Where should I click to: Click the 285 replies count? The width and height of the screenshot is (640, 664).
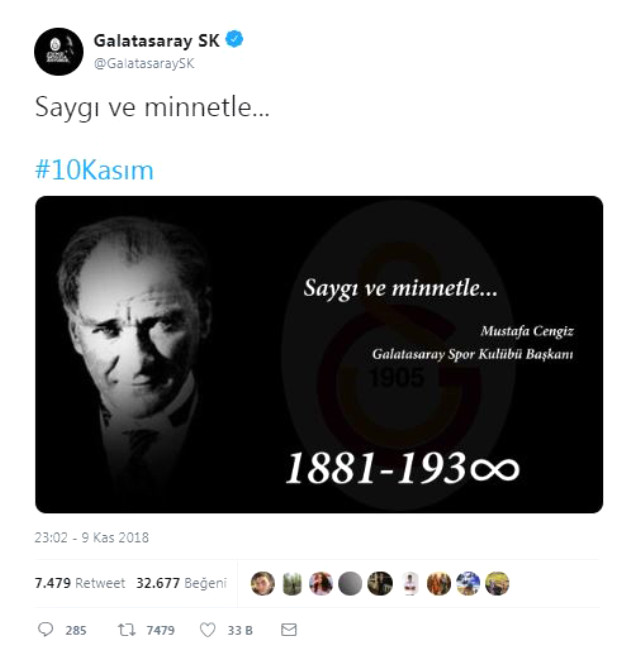coord(76,630)
